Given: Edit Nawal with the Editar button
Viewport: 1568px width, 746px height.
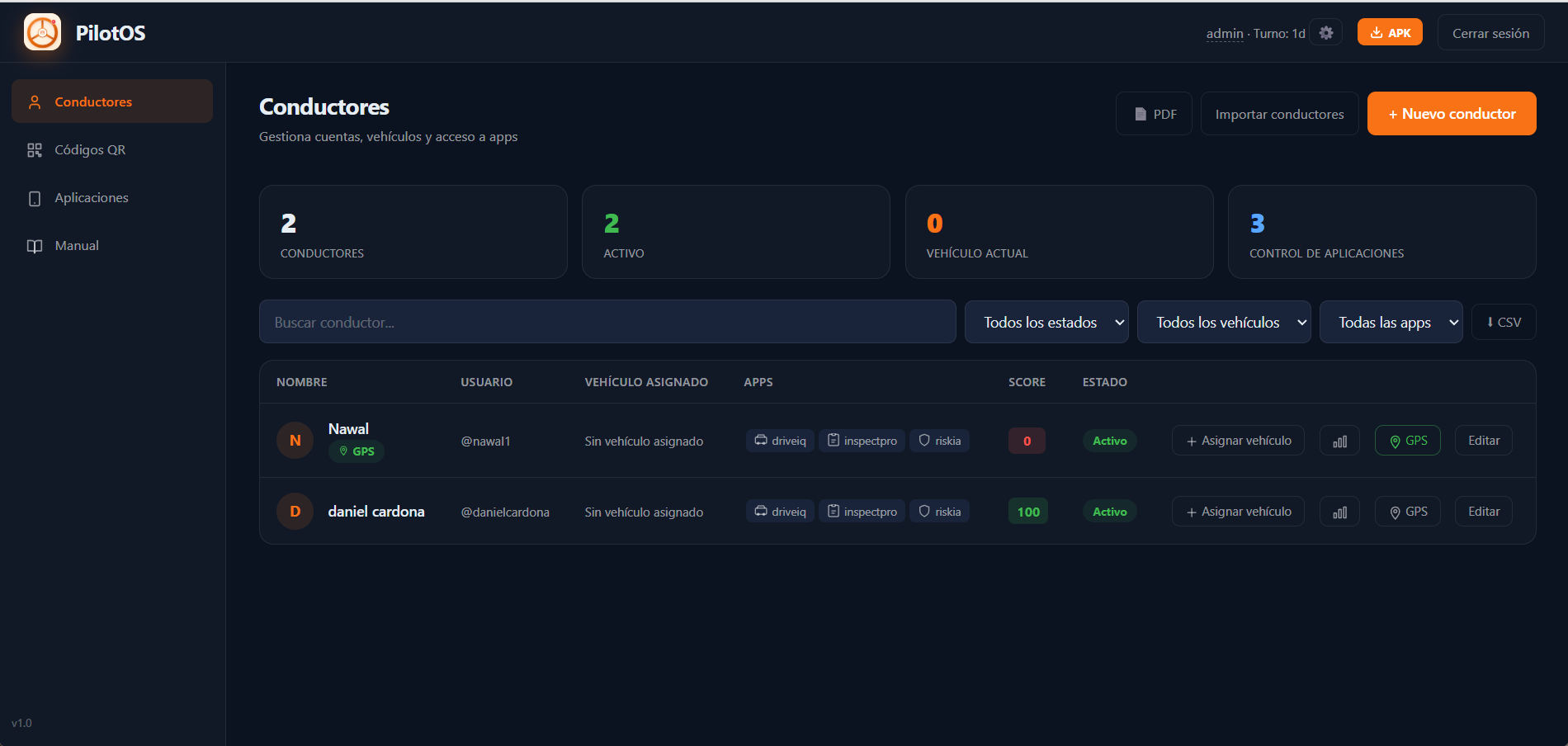Looking at the screenshot, I should click(1484, 441).
